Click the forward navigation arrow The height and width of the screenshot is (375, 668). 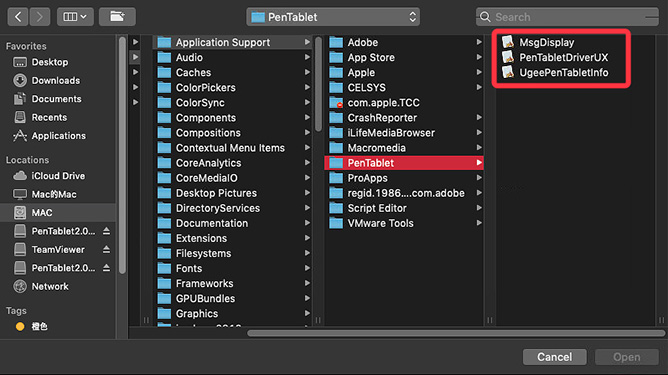click(40, 17)
